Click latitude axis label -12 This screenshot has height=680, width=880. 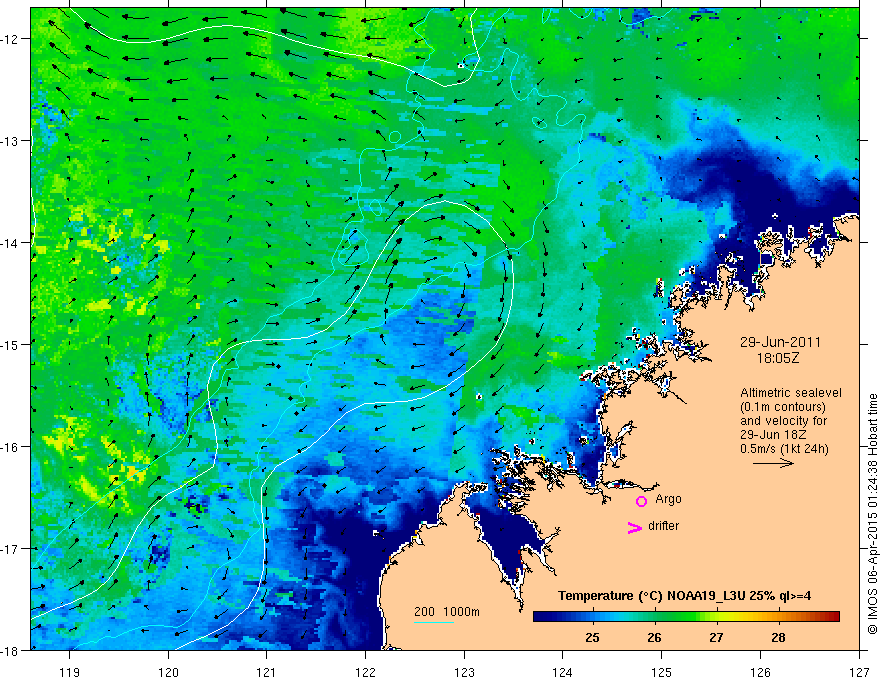(x=10, y=39)
